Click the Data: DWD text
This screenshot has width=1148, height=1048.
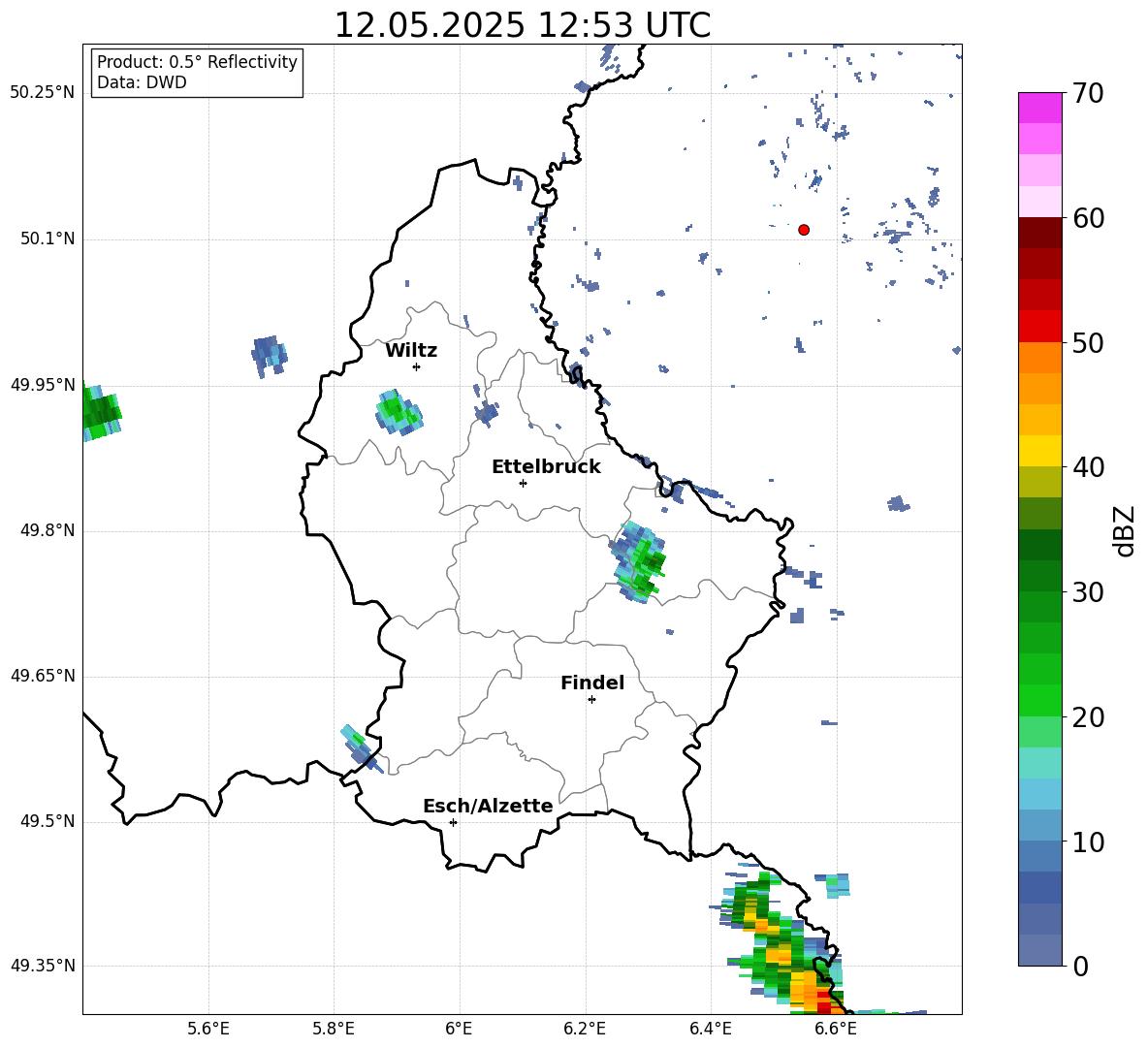pyautogui.click(x=142, y=82)
